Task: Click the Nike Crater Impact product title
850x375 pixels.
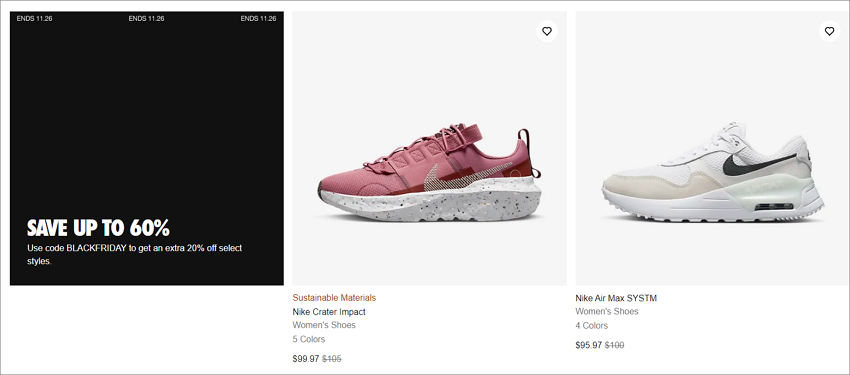Action: point(329,312)
